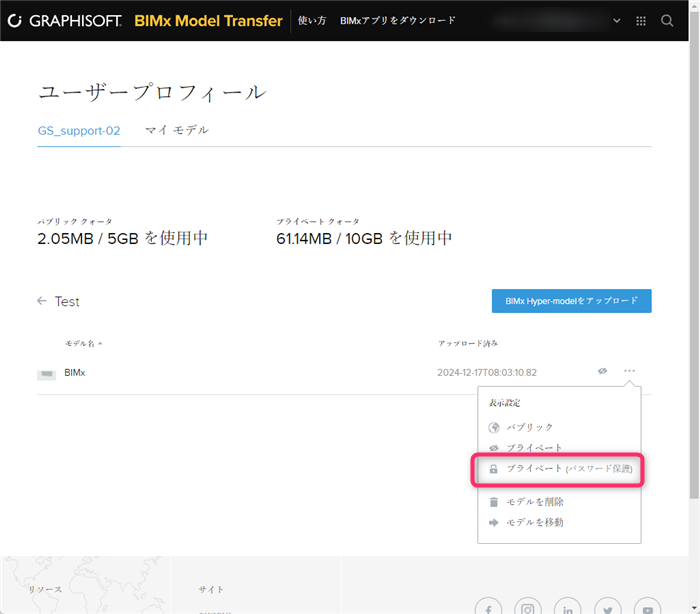Open the 使い方 link in header

tap(312, 21)
